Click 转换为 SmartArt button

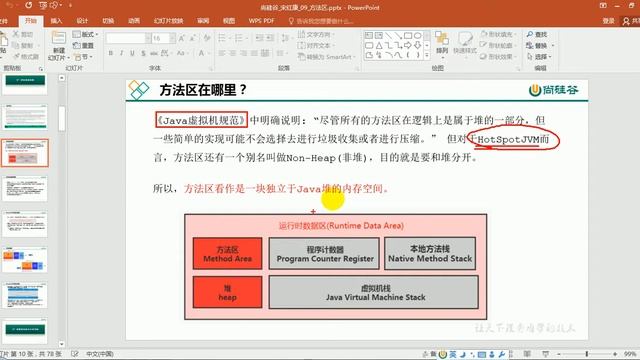pyautogui.click(x=327, y=57)
